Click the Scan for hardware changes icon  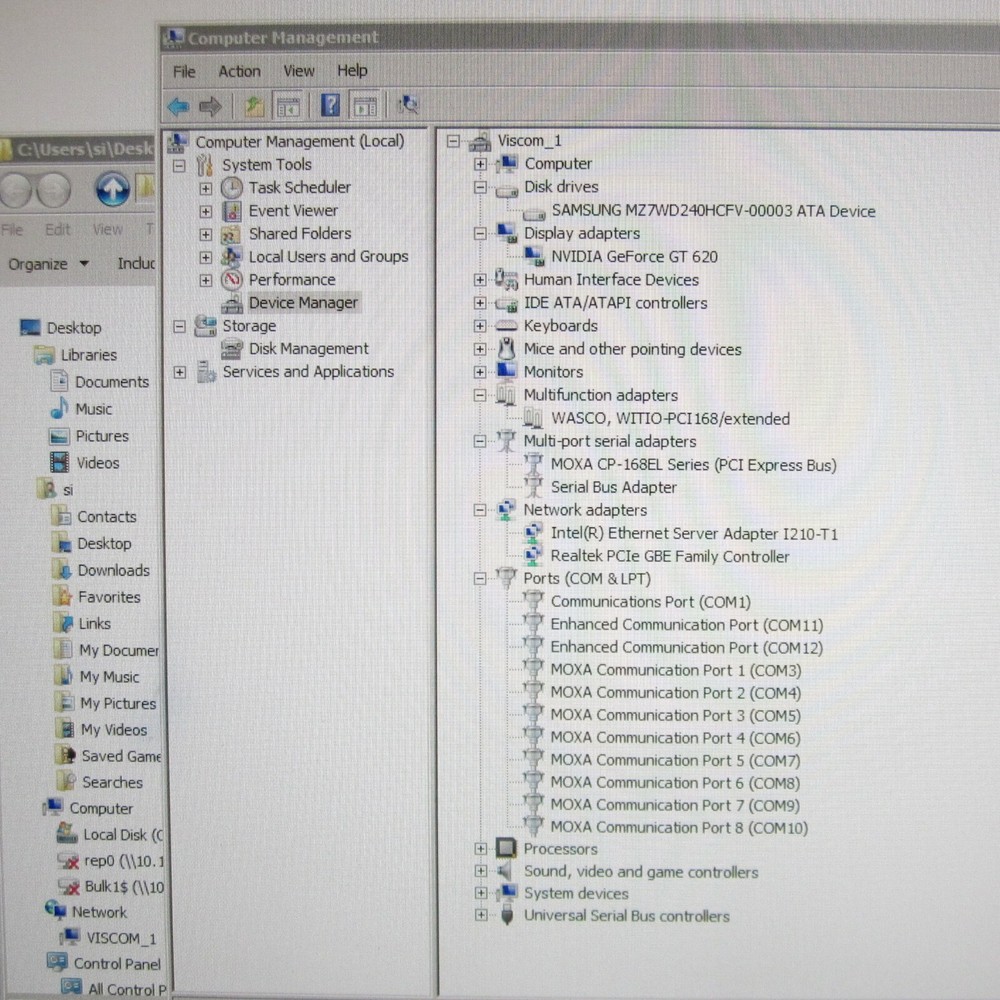click(407, 105)
